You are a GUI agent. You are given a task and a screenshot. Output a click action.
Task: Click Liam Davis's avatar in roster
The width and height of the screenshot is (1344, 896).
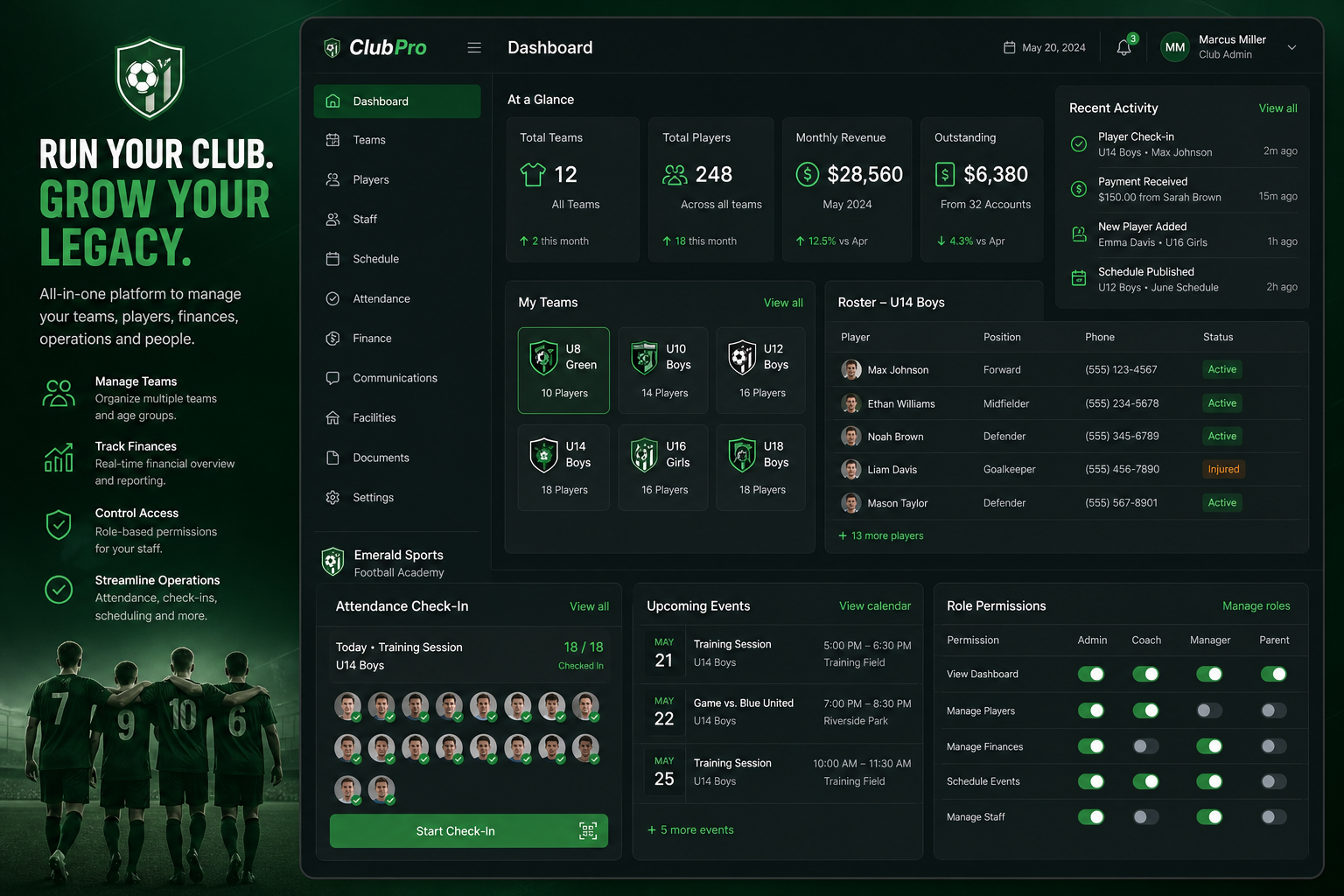tap(851, 469)
